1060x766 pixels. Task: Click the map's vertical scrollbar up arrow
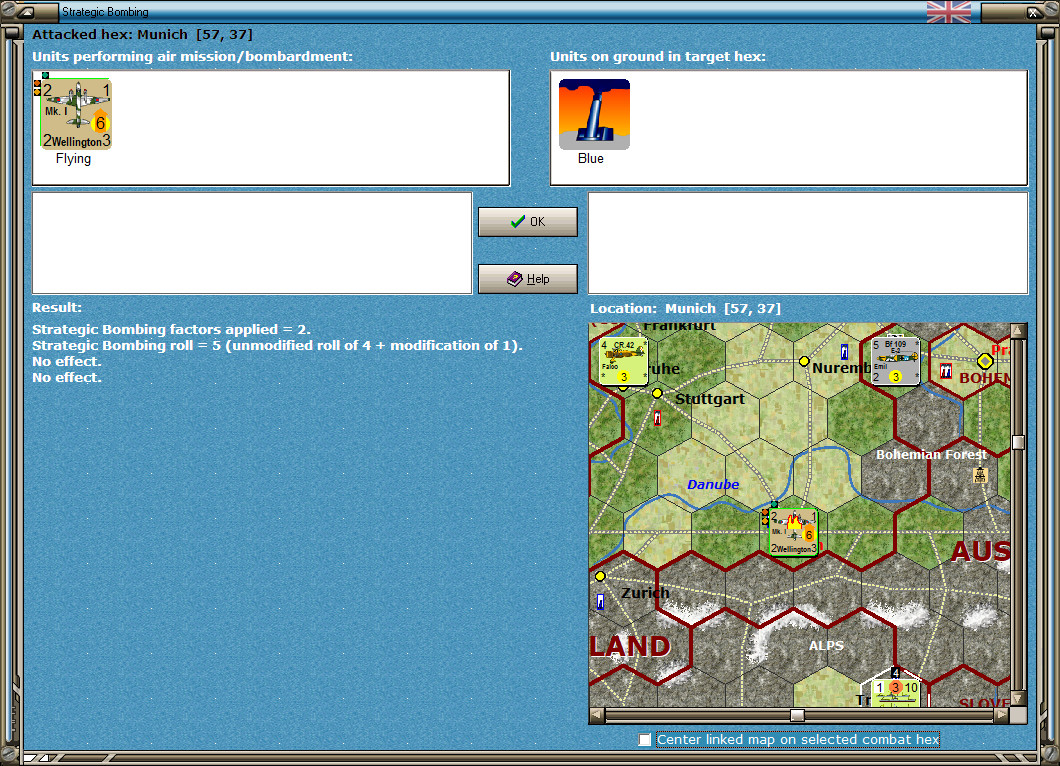1018,331
